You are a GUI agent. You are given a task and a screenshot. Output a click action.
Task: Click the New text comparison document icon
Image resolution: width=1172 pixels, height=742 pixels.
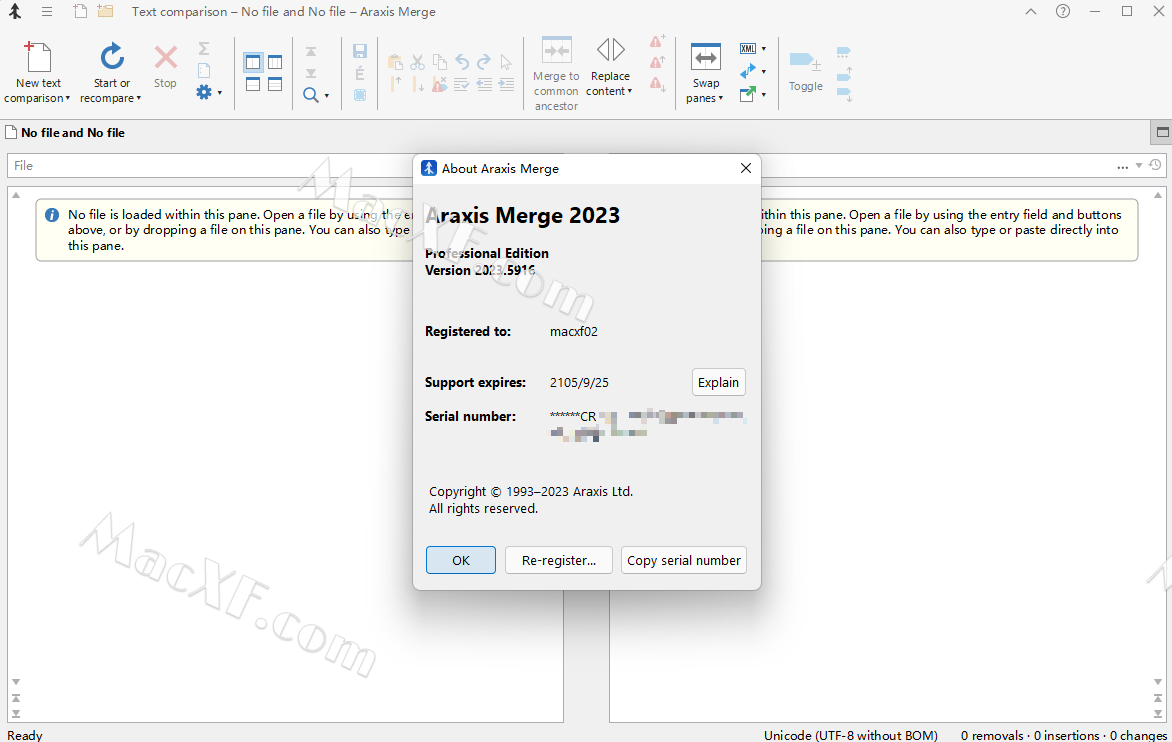[x=37, y=57]
